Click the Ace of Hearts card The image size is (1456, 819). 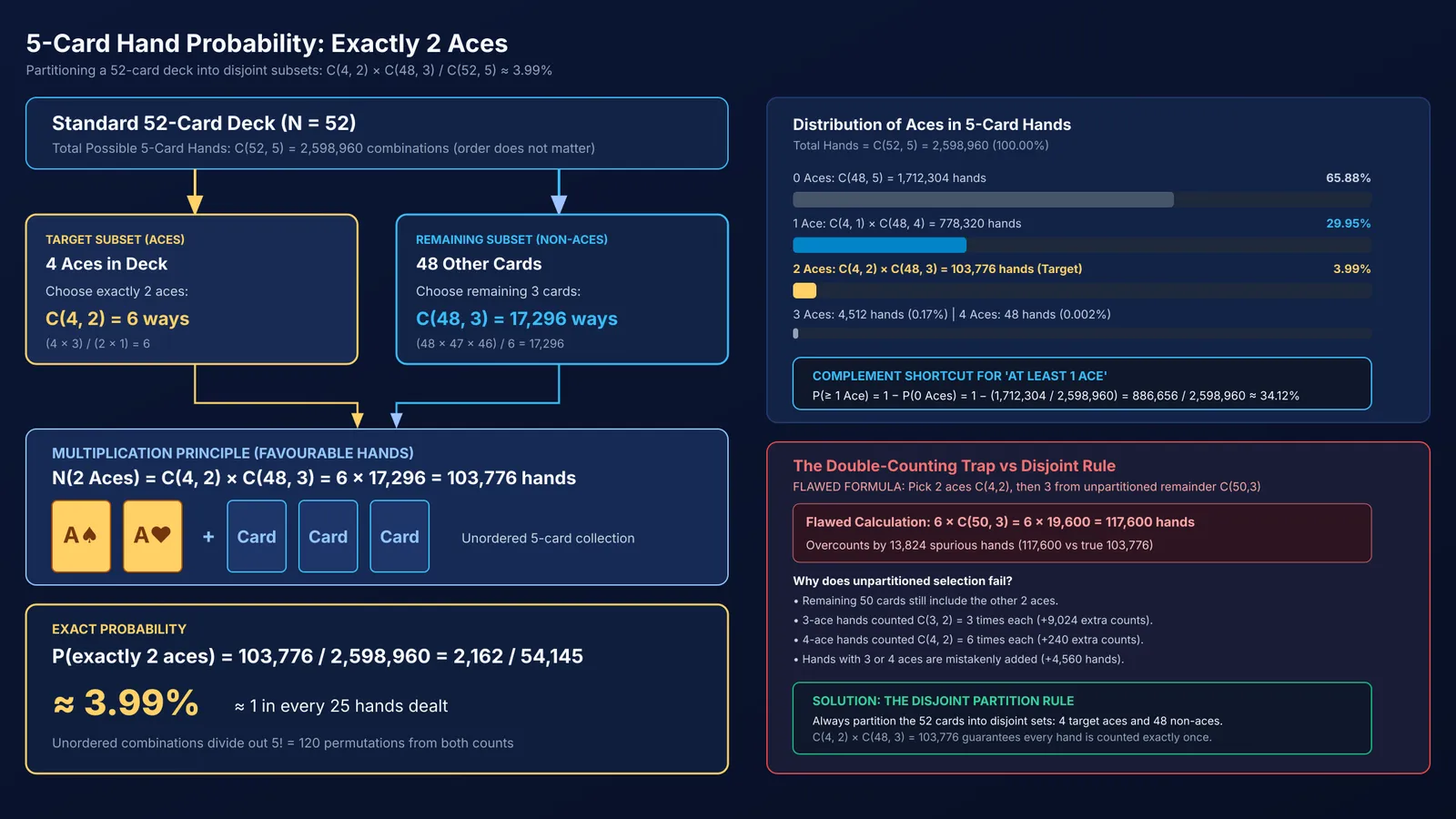pyautogui.click(x=153, y=536)
